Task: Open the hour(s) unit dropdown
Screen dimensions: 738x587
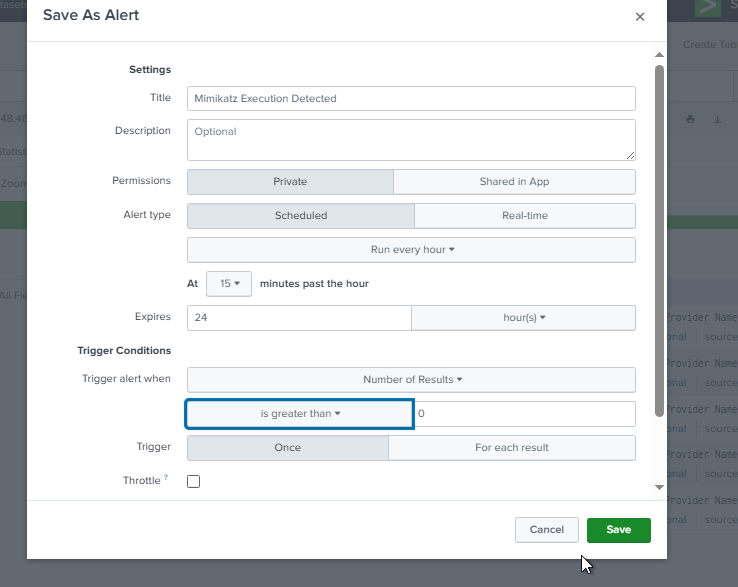Action: pyautogui.click(x=523, y=318)
